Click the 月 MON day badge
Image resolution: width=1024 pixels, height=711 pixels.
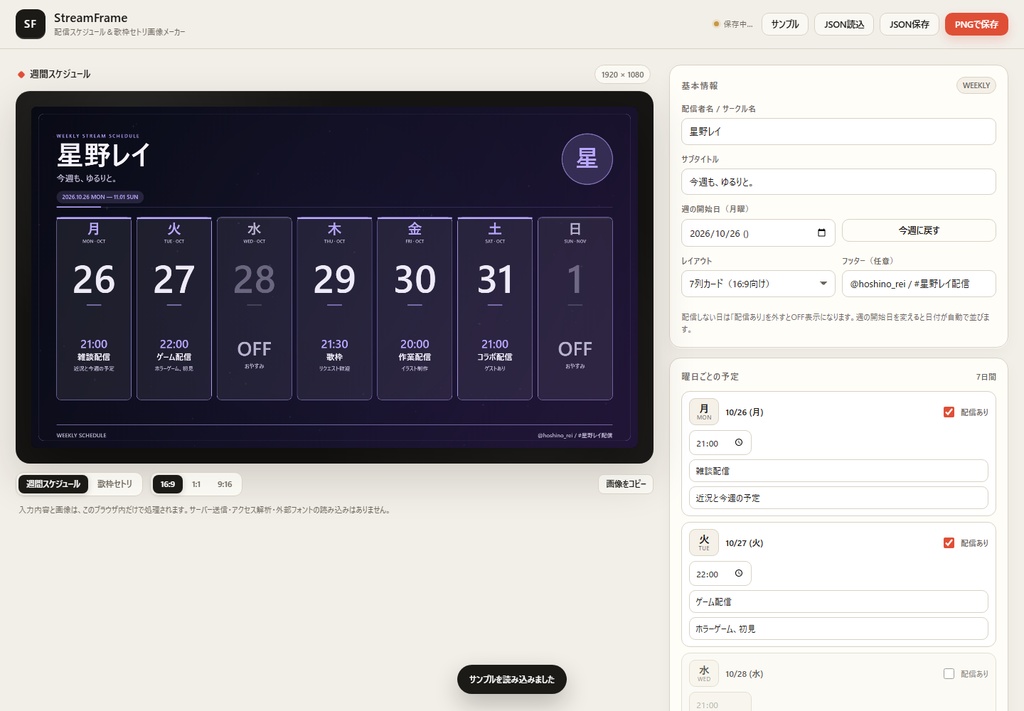tap(704, 412)
